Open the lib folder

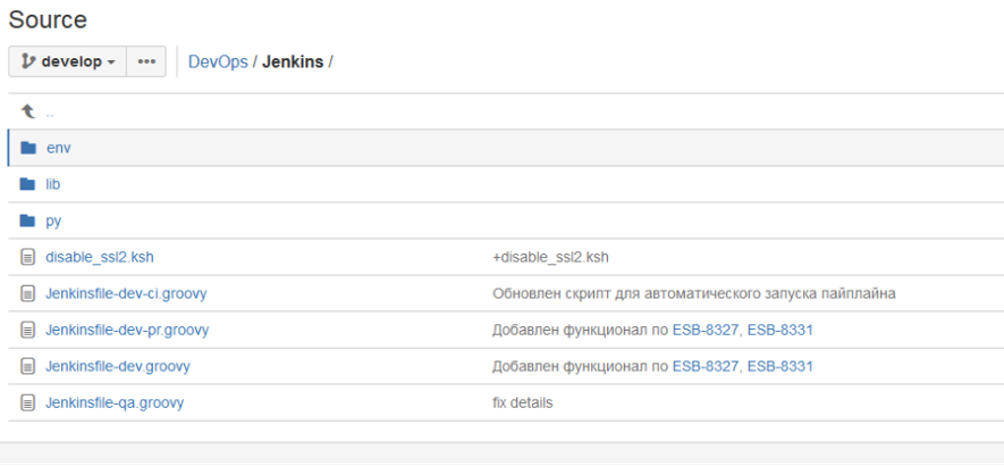tap(53, 184)
